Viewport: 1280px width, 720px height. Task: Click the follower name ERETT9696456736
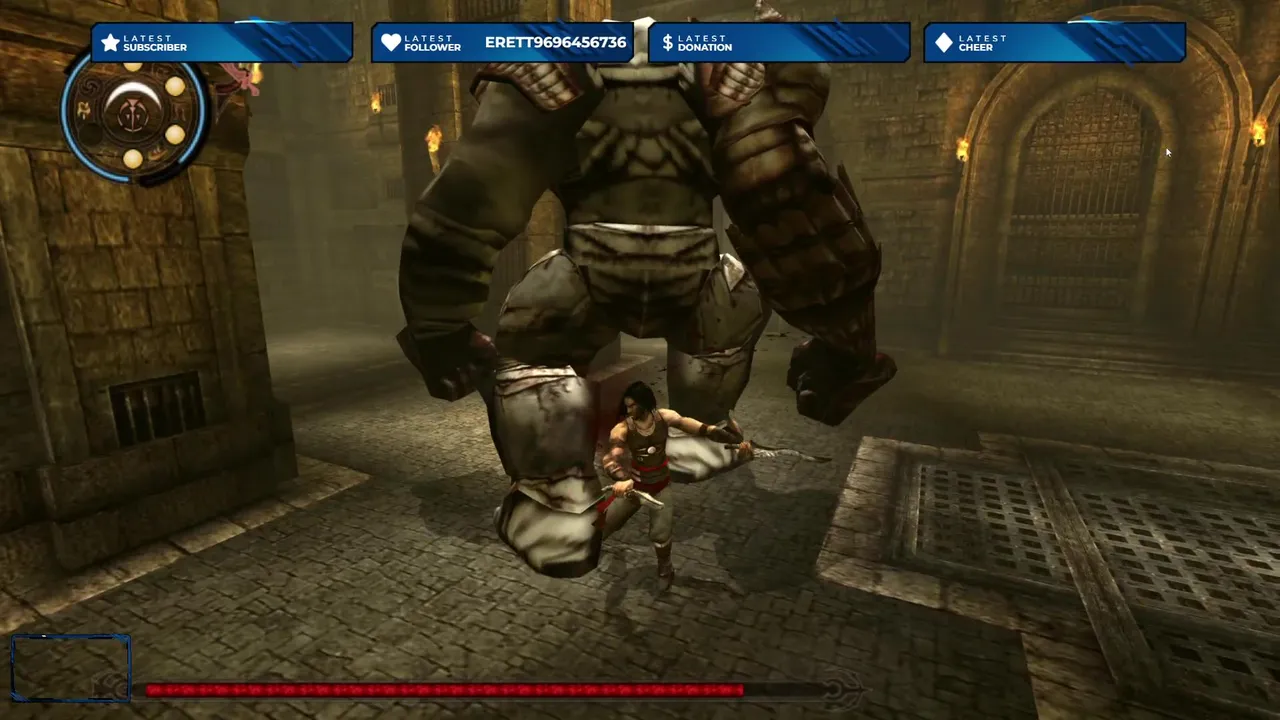point(555,43)
